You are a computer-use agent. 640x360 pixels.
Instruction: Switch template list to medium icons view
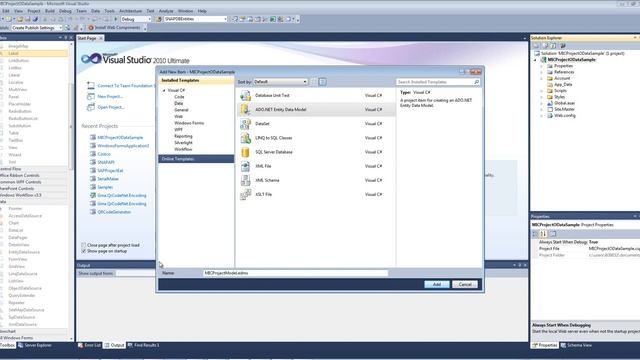pos(322,82)
